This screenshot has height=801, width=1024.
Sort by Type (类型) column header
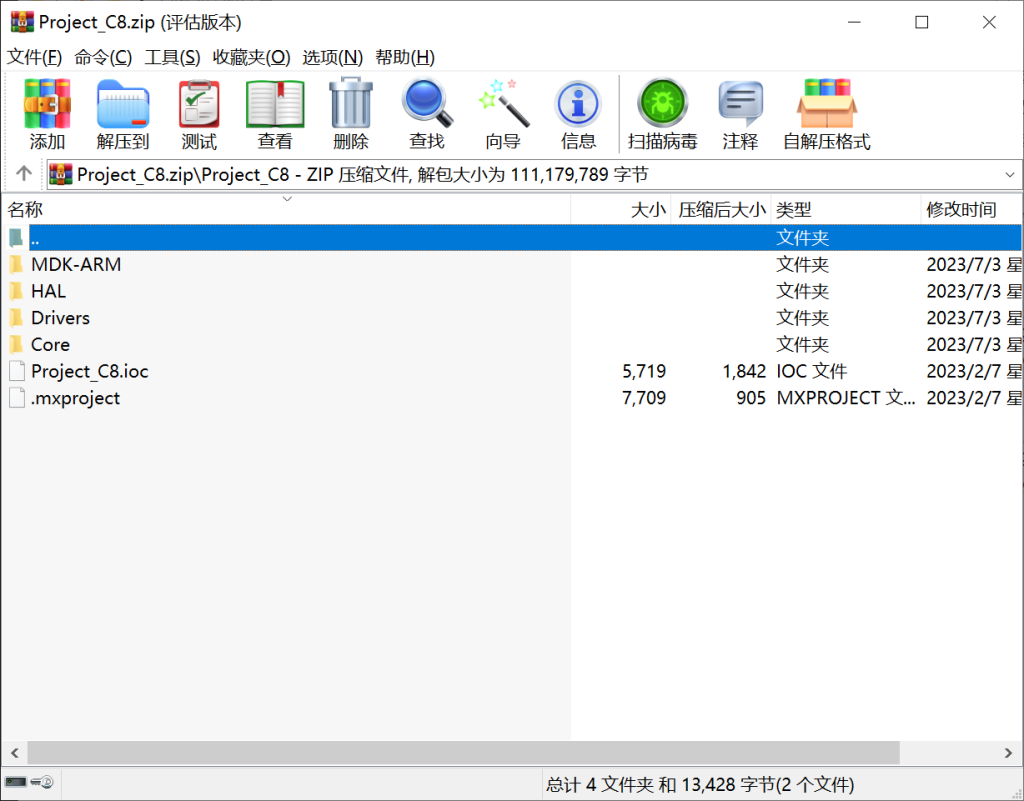coord(846,209)
